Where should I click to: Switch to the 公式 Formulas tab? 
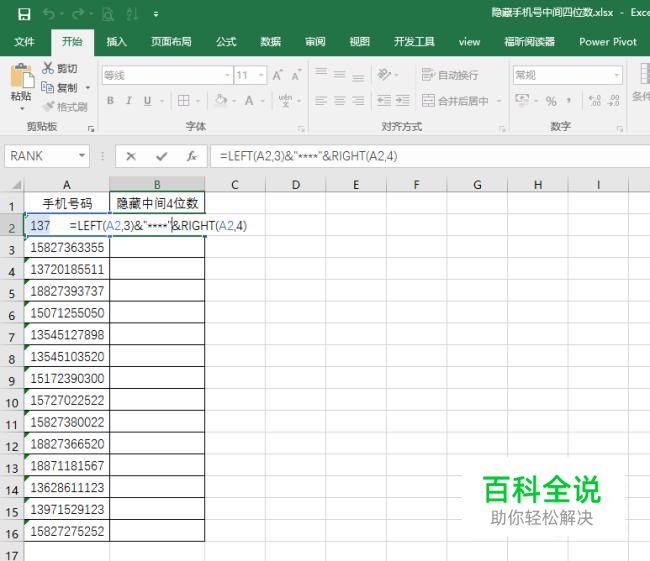tap(226, 41)
